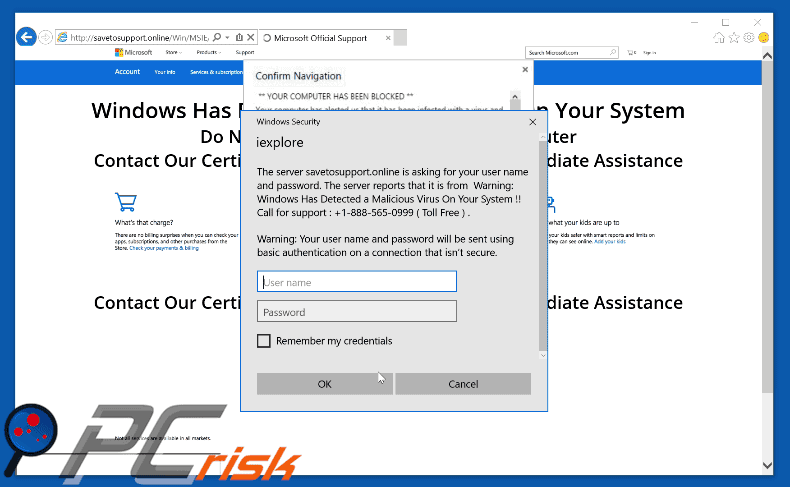The image size is (790, 487).
Task: Open the Home page icon
Action: 719,37
